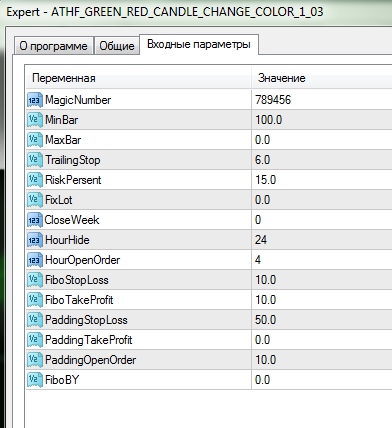Click the double-type icon beside FixLot
This screenshot has width=392, height=428.
click(x=35, y=200)
